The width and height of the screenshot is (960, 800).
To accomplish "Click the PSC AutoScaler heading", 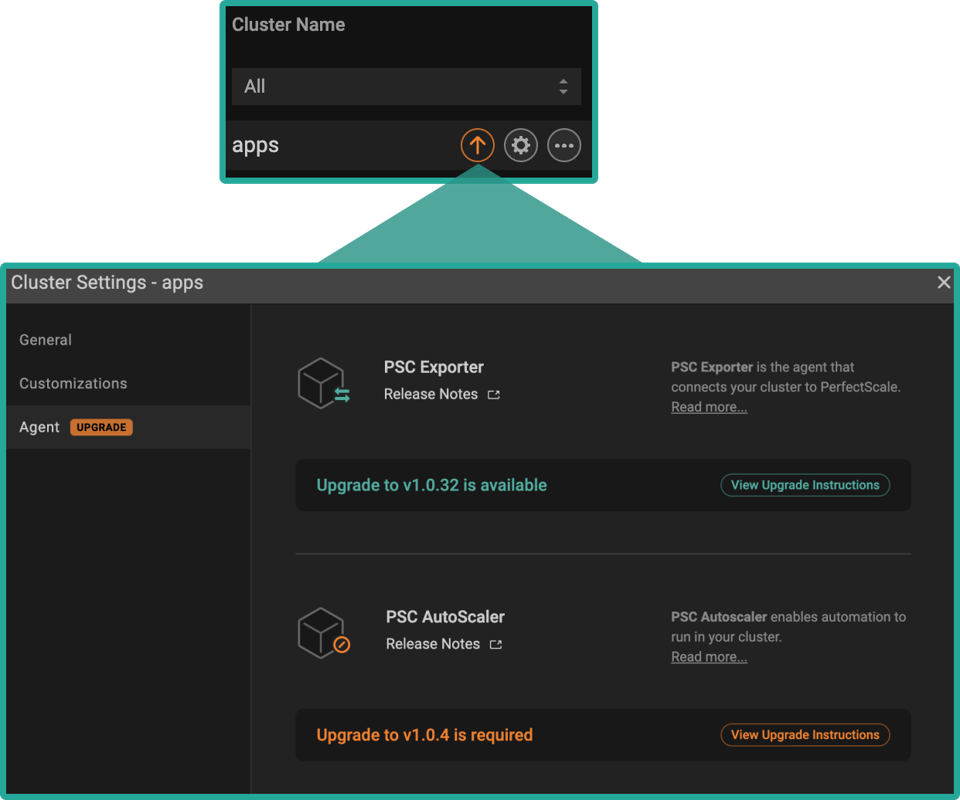I will pos(445,616).
